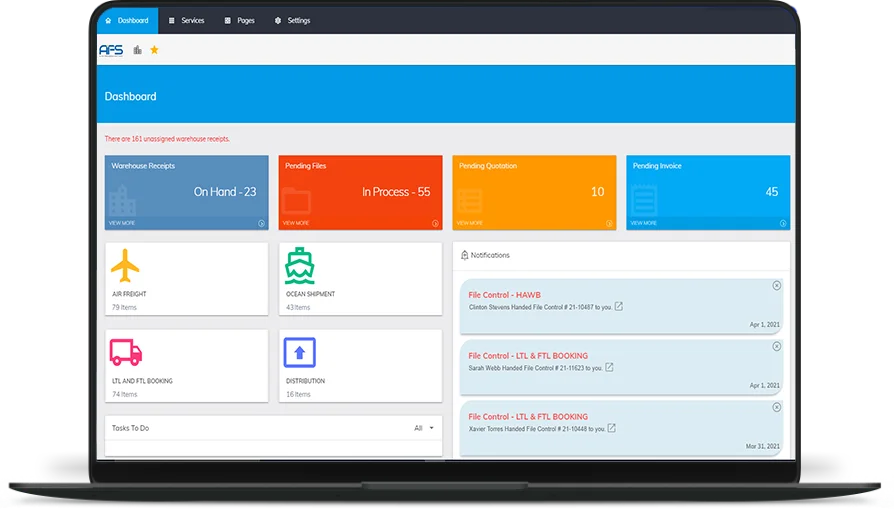Viewport: 894px width, 511px height.
Task: Click the Ocean Shipment ship icon
Action: tap(299, 266)
